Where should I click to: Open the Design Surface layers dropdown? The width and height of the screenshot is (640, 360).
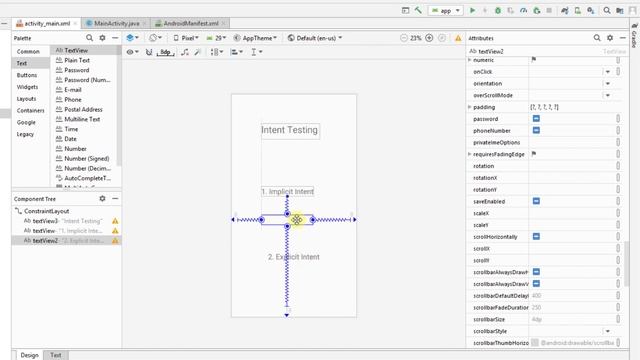tap(132, 38)
